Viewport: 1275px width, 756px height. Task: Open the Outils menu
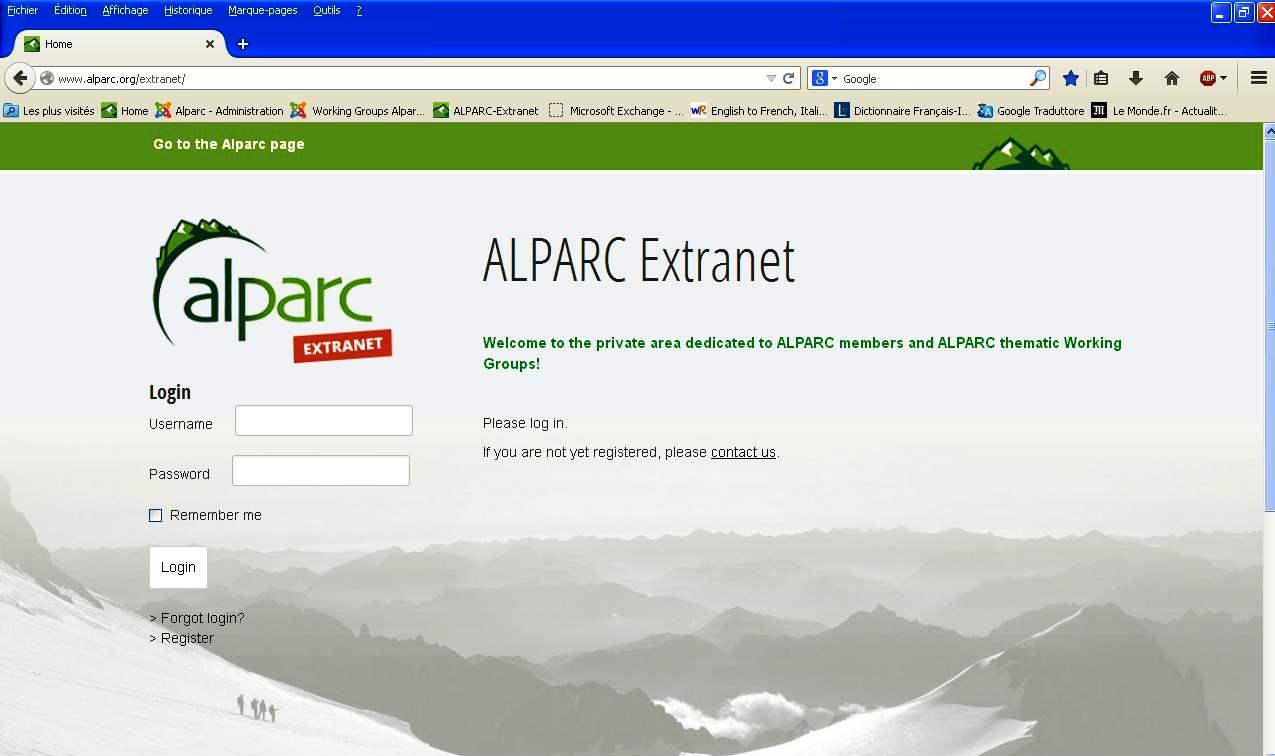[x=326, y=10]
